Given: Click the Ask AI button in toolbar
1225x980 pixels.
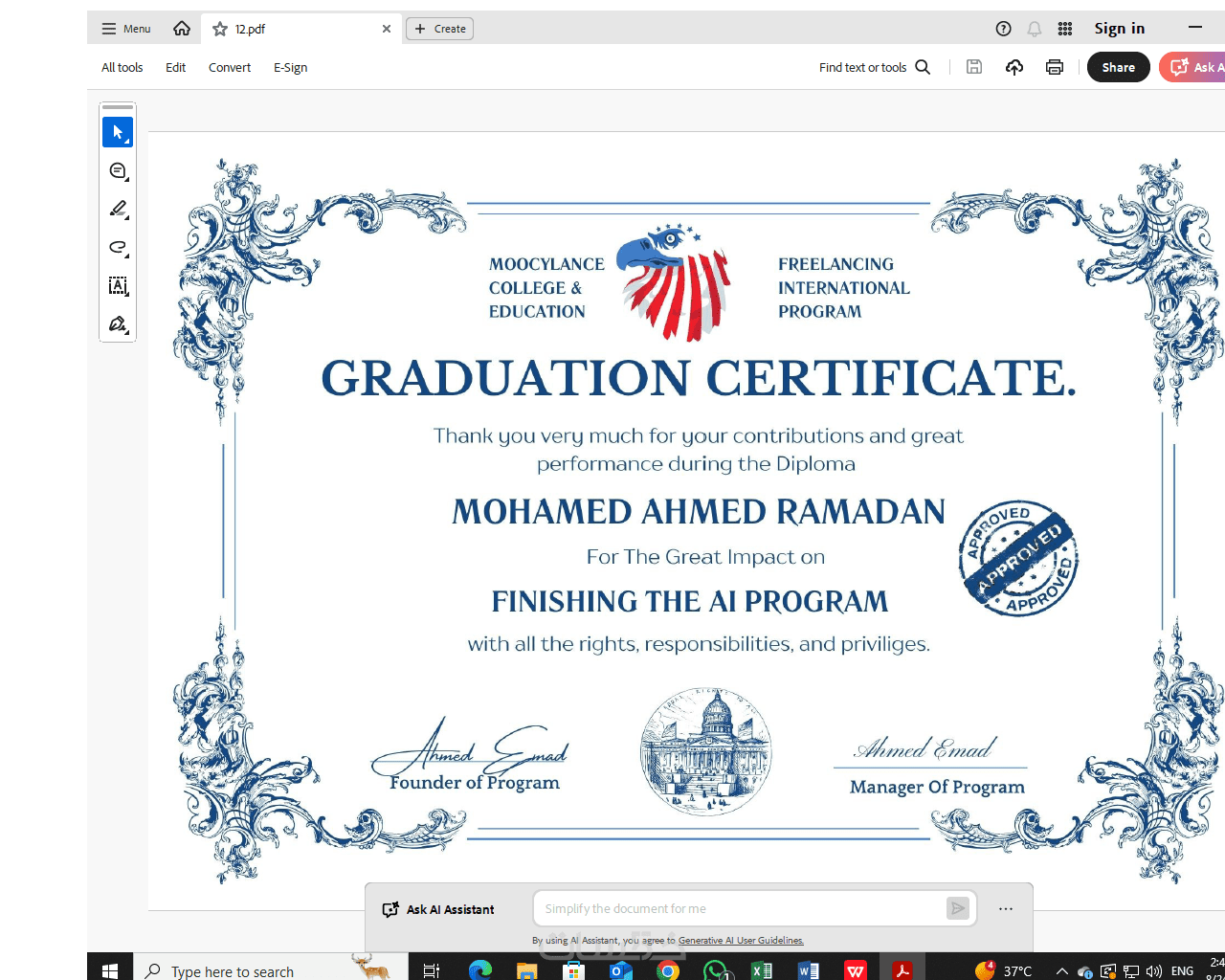Looking at the screenshot, I should click(1192, 67).
